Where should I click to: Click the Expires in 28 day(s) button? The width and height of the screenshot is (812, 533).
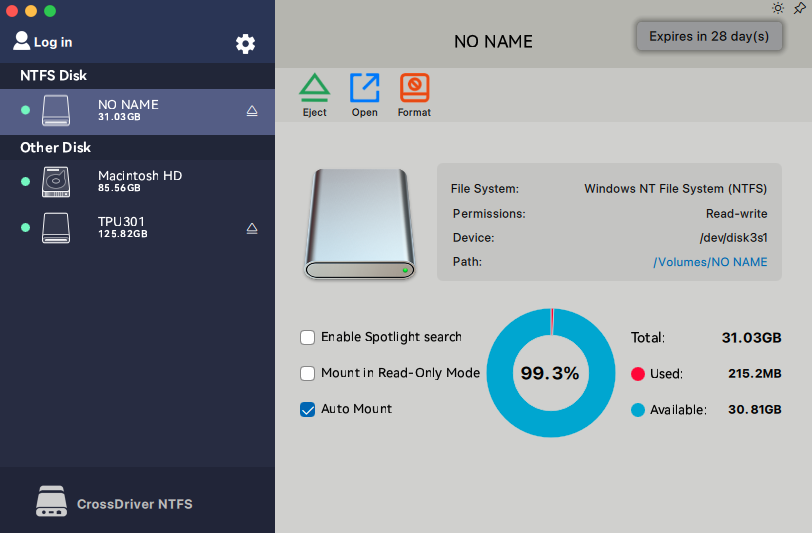click(x=708, y=37)
